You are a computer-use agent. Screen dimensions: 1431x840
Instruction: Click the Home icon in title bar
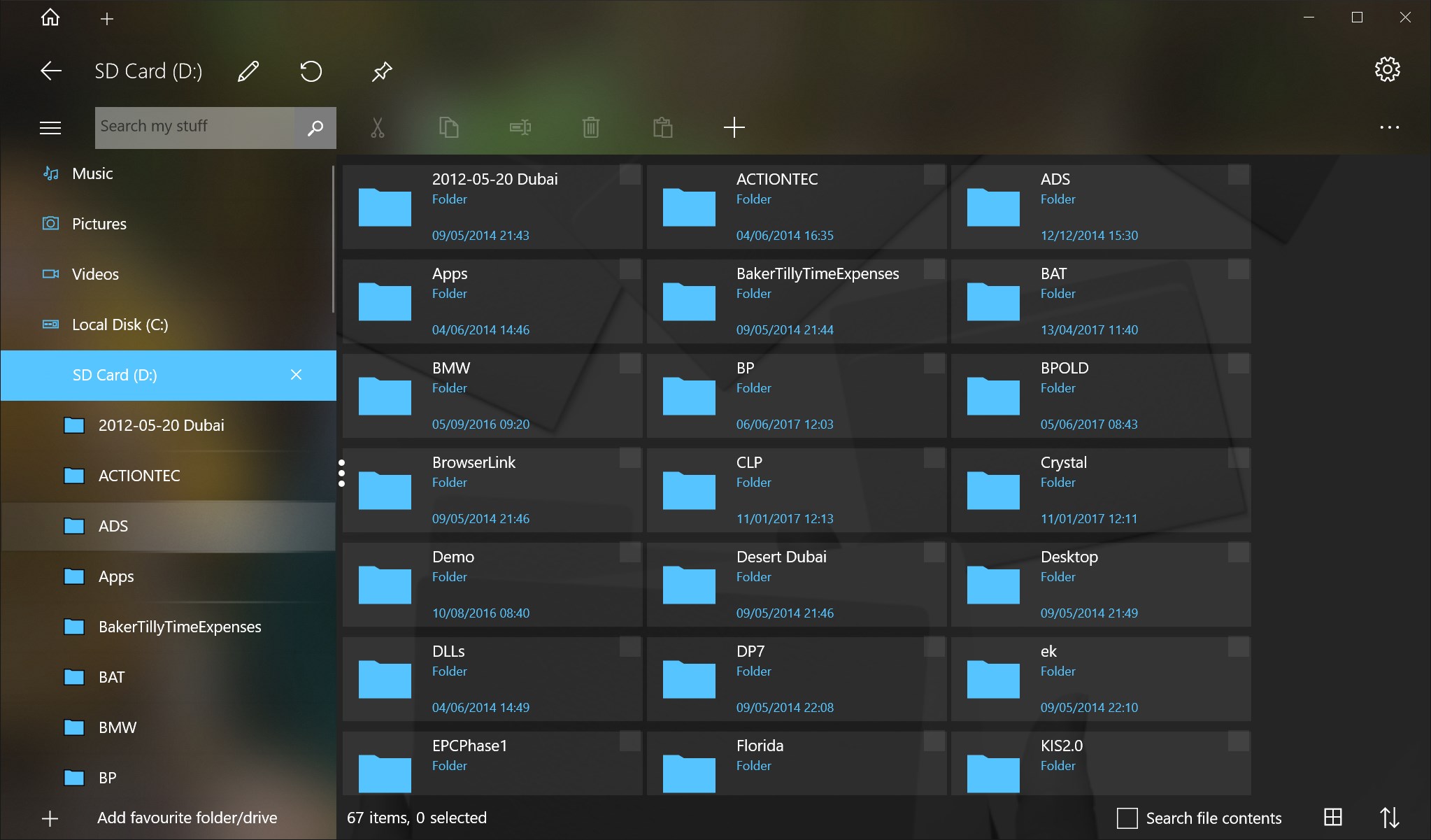click(x=50, y=17)
